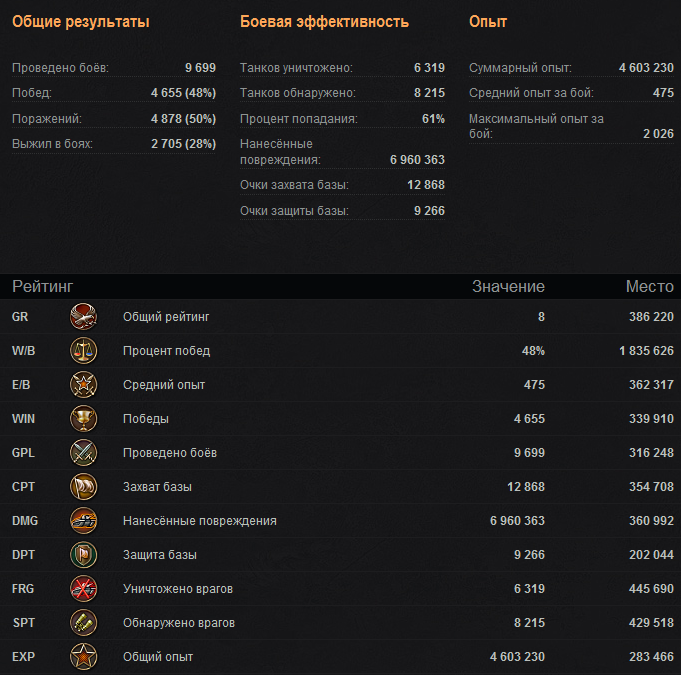Click the Место column header
681x675 pixels.
click(650, 287)
